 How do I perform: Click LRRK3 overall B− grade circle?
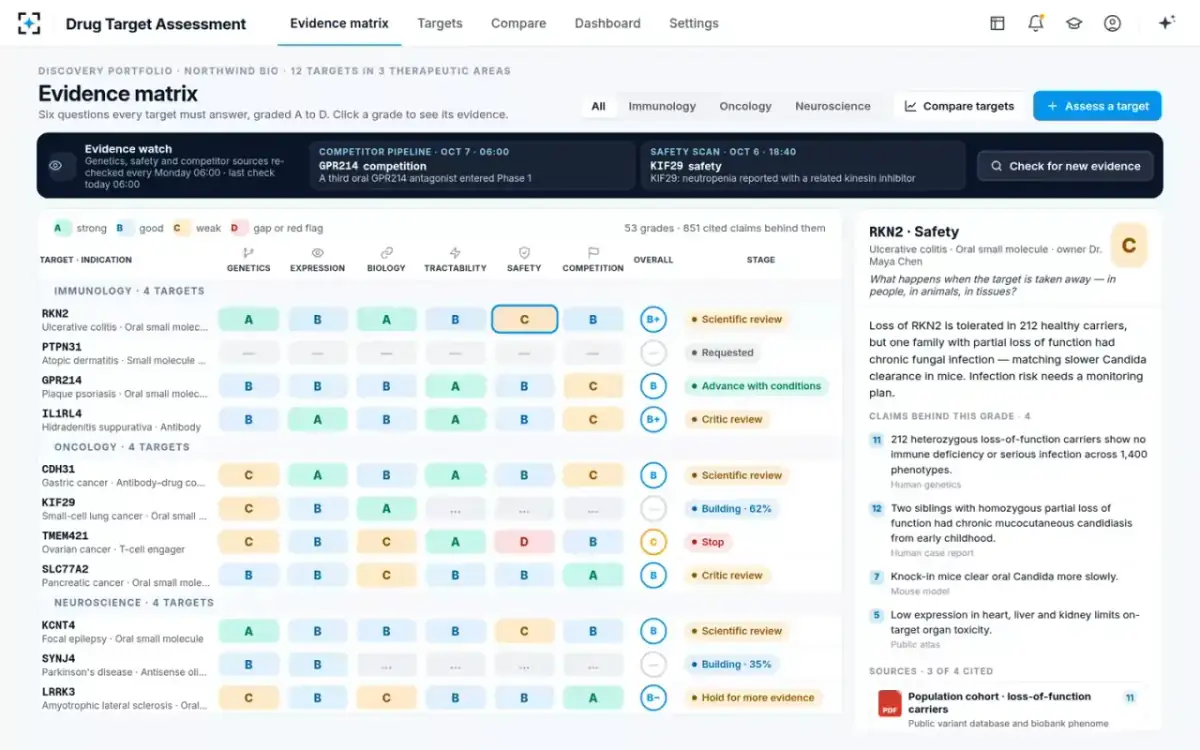[653, 698]
